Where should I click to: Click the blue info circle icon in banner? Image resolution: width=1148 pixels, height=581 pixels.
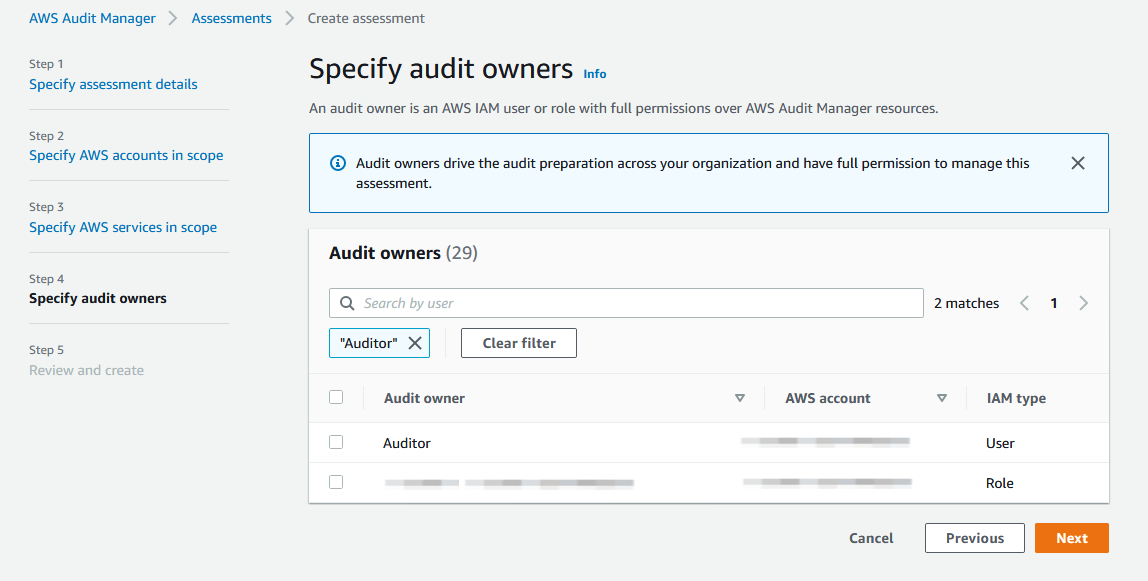[338, 163]
